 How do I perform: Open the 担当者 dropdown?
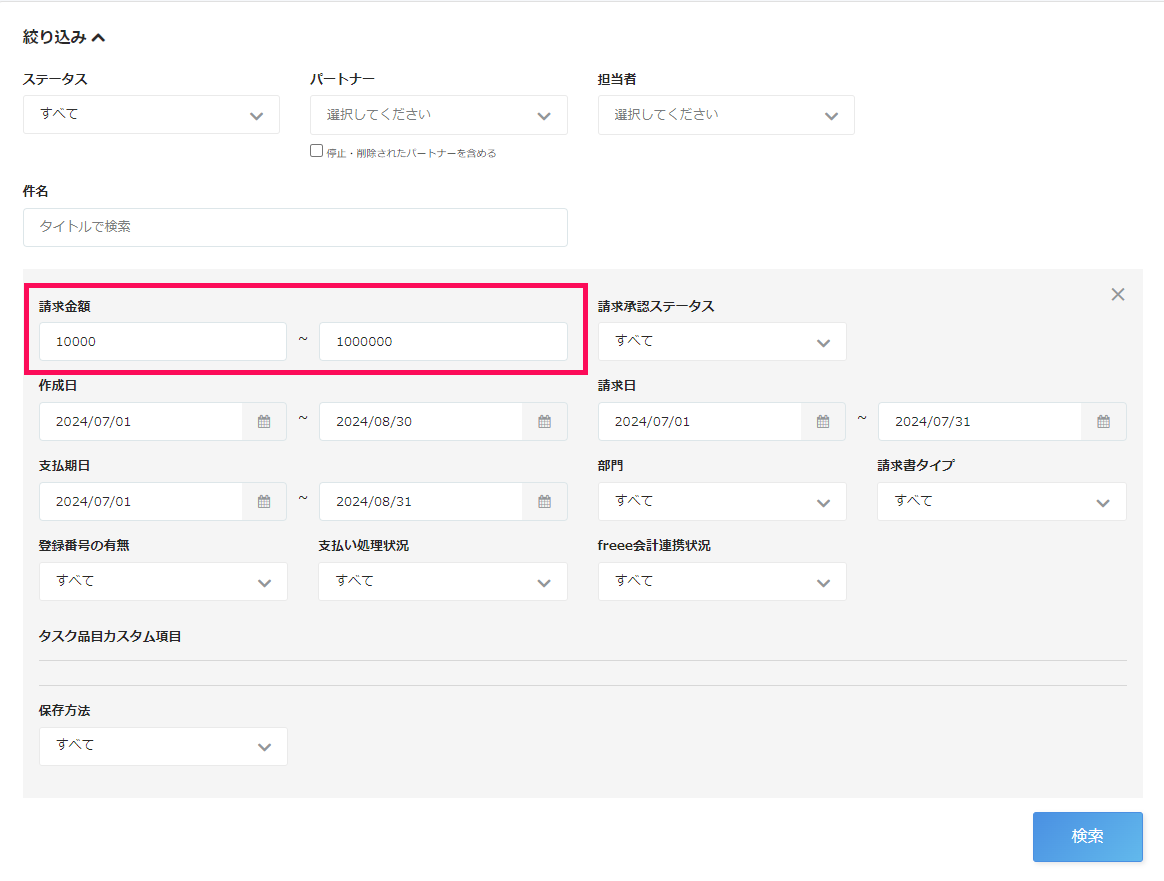(x=726, y=115)
